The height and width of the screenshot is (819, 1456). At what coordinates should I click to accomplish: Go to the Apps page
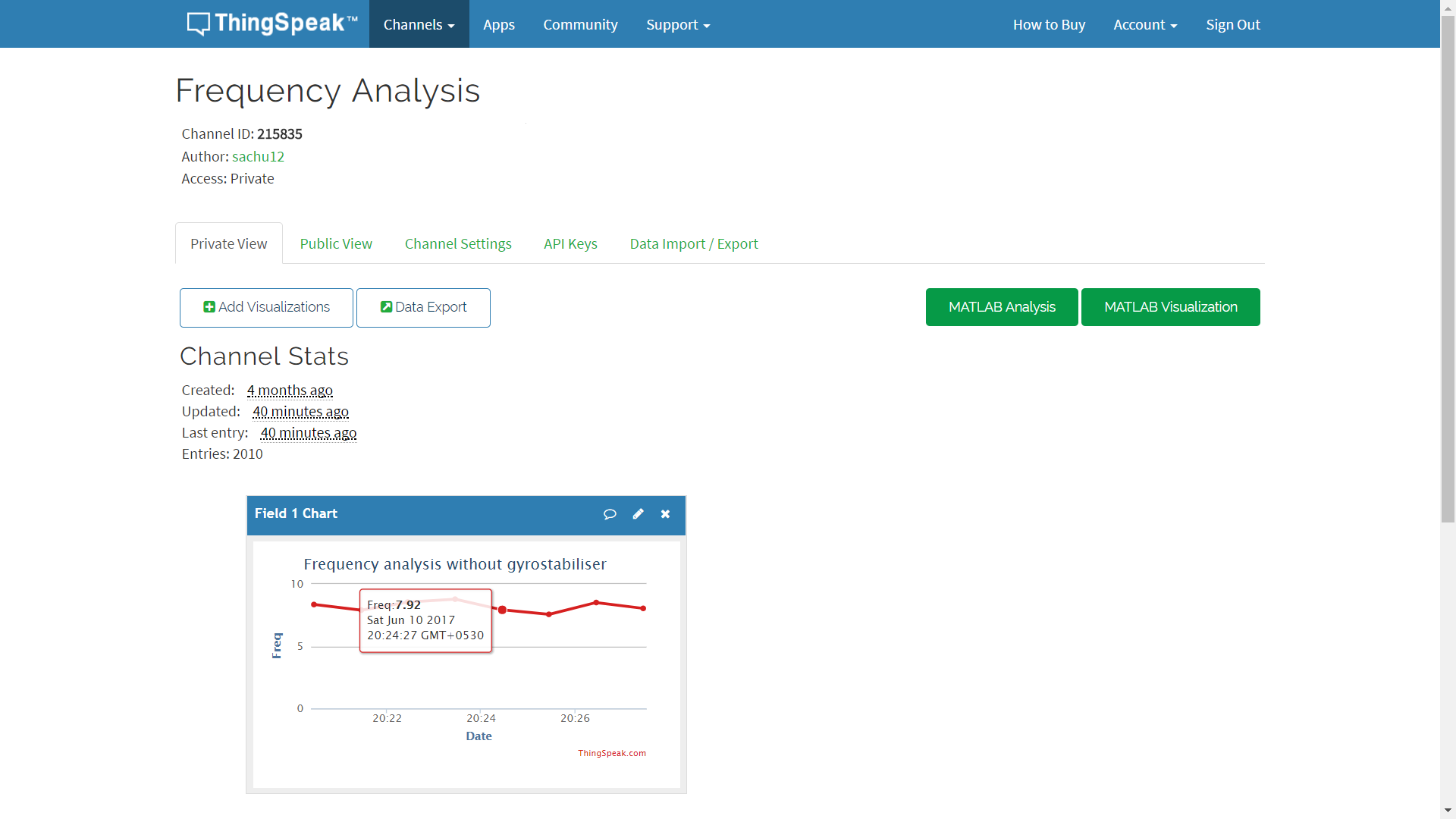point(499,24)
